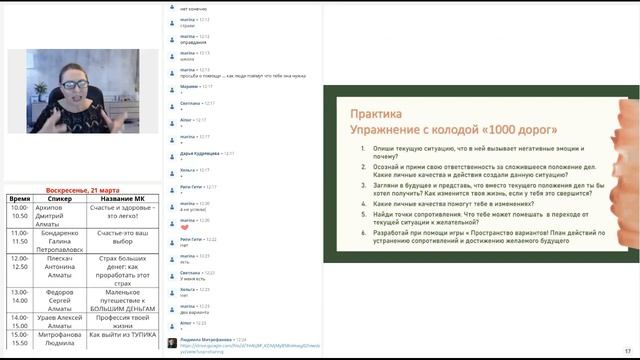Click avatar beside Светлана's 12:17 plus message
640x360 pixels.
[x=172, y=106]
